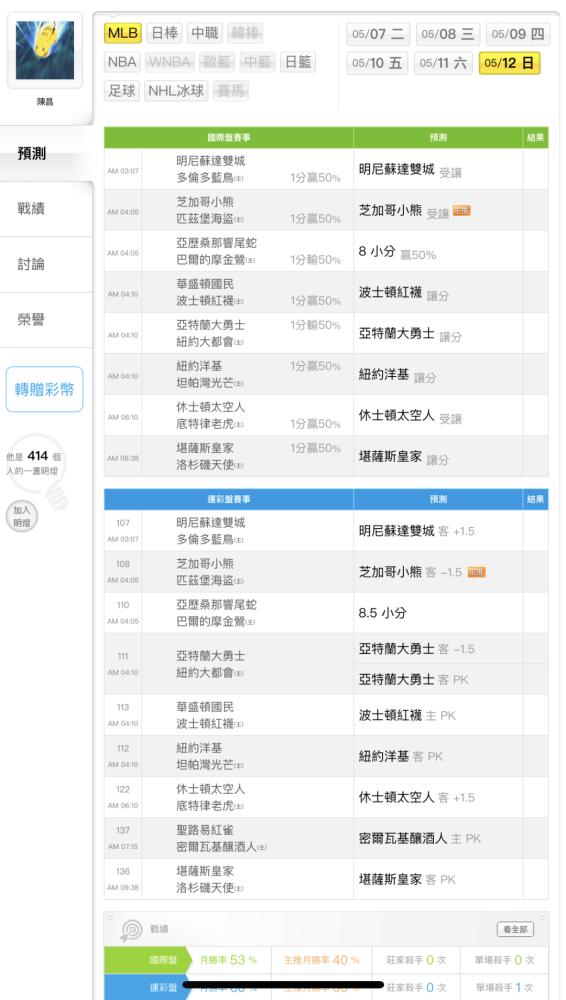
Task: Click the prediction 密爾瓦基釀酒人 主 PK
Action: (419, 839)
